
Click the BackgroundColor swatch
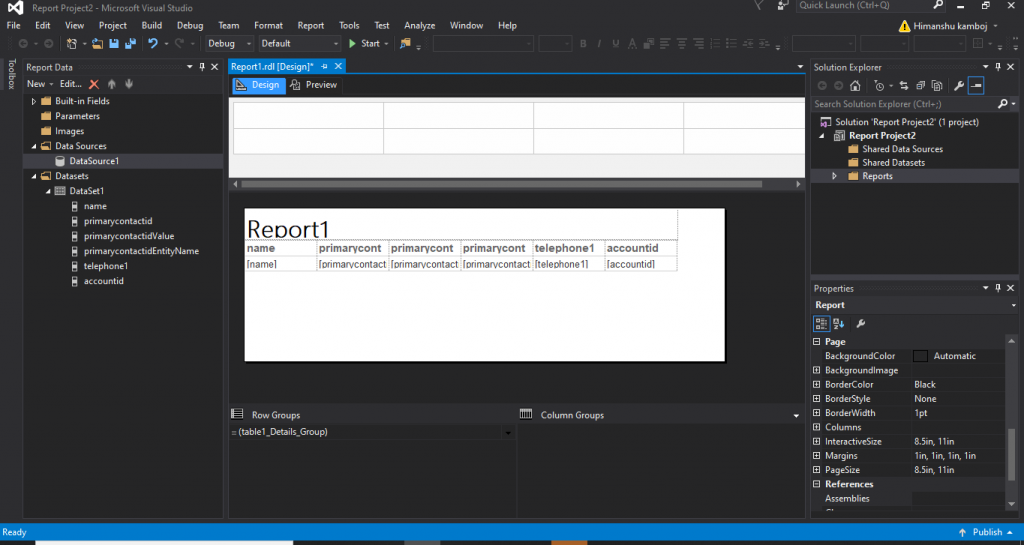(x=920, y=356)
